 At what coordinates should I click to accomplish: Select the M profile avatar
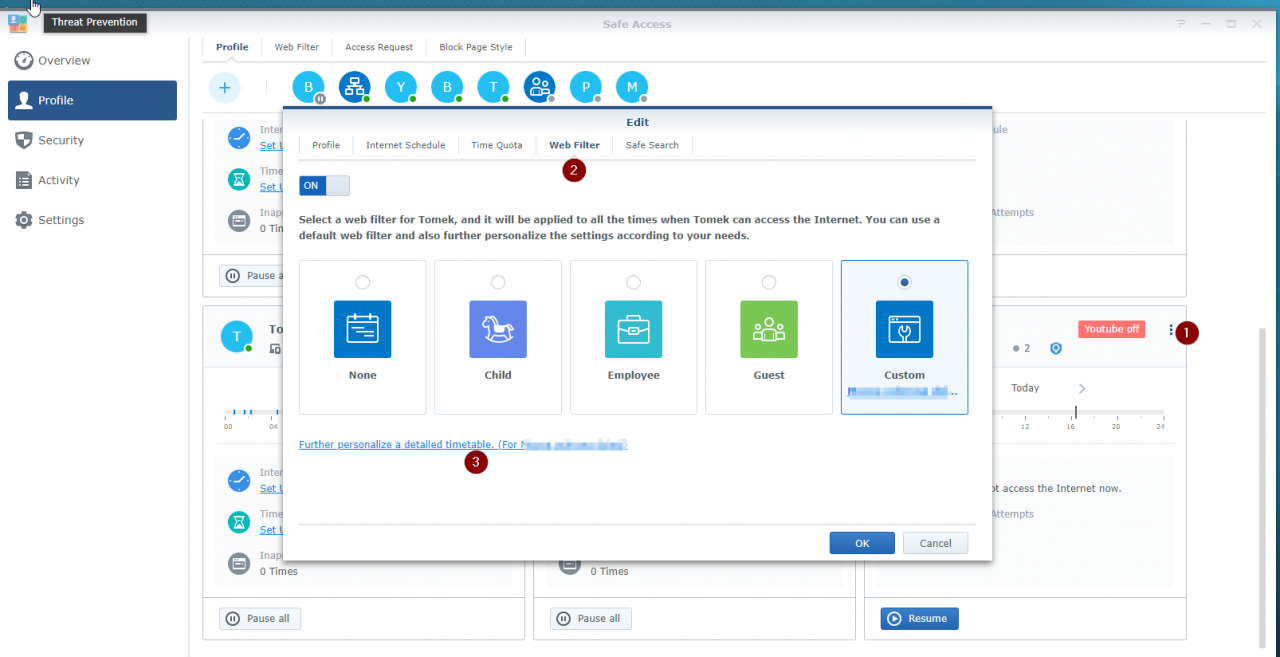tap(631, 88)
